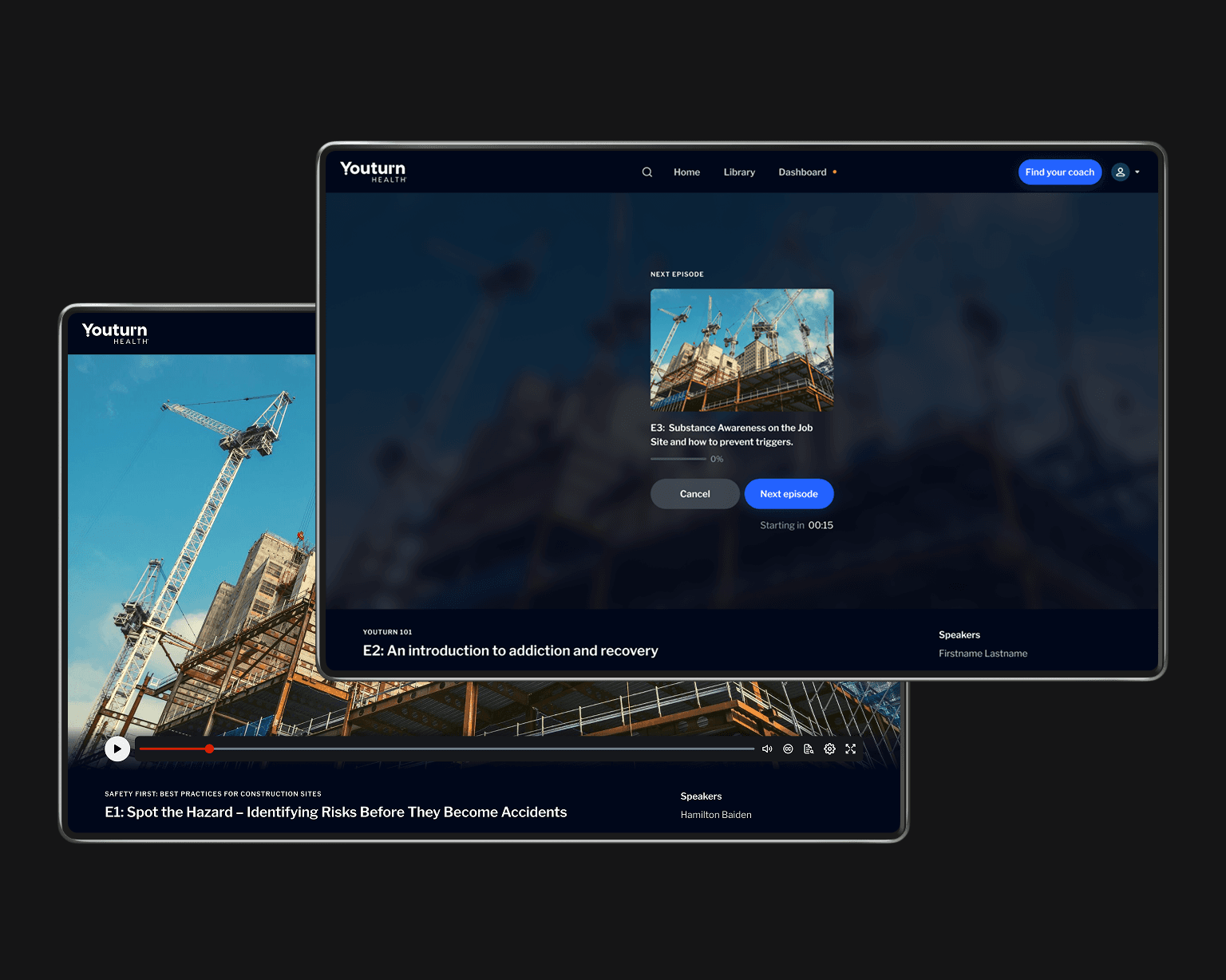Go to the Home menu item
Viewport: 1226px width, 980px height.
[686, 172]
